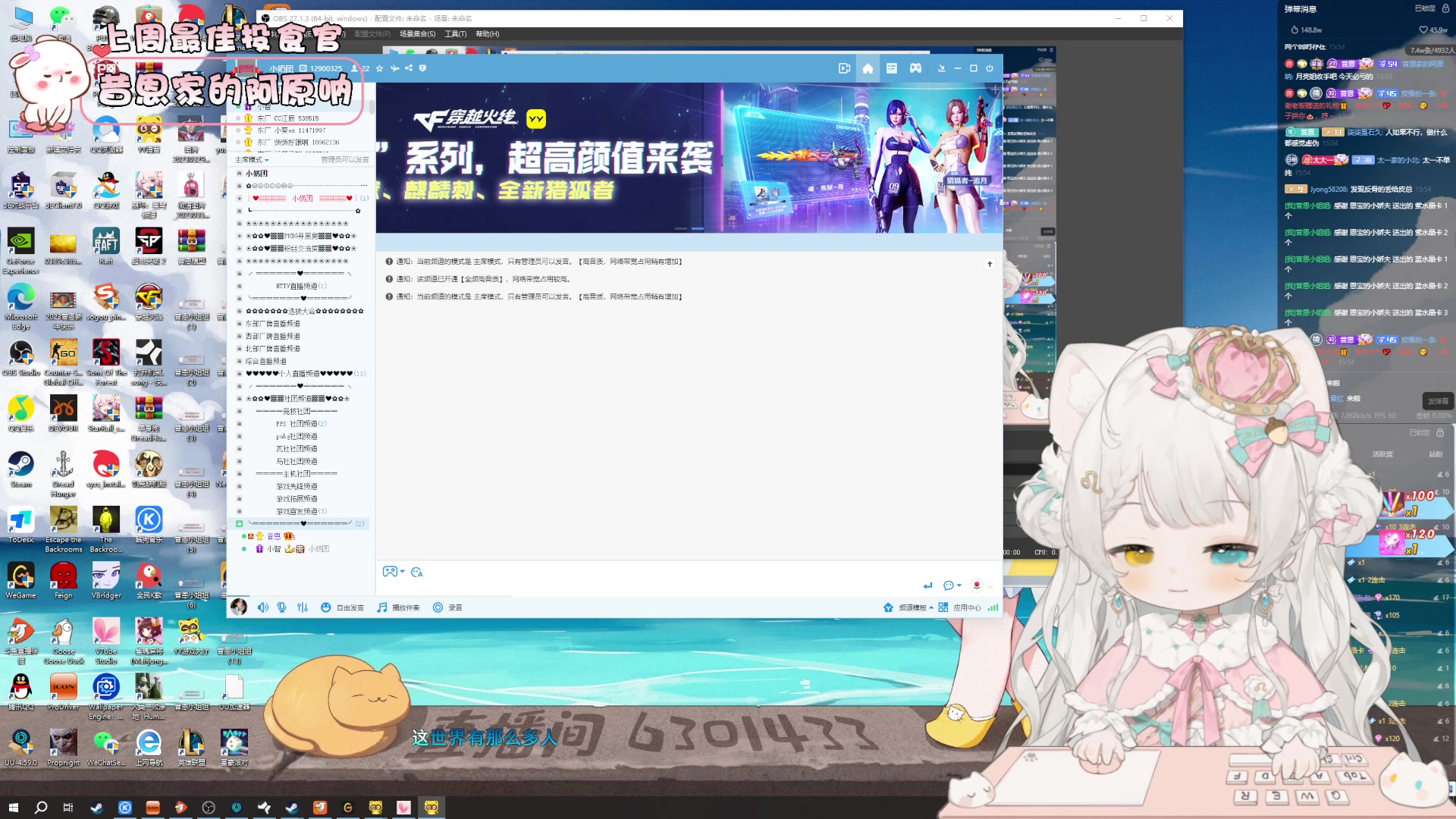Click the network signal strength bars

[993, 607]
